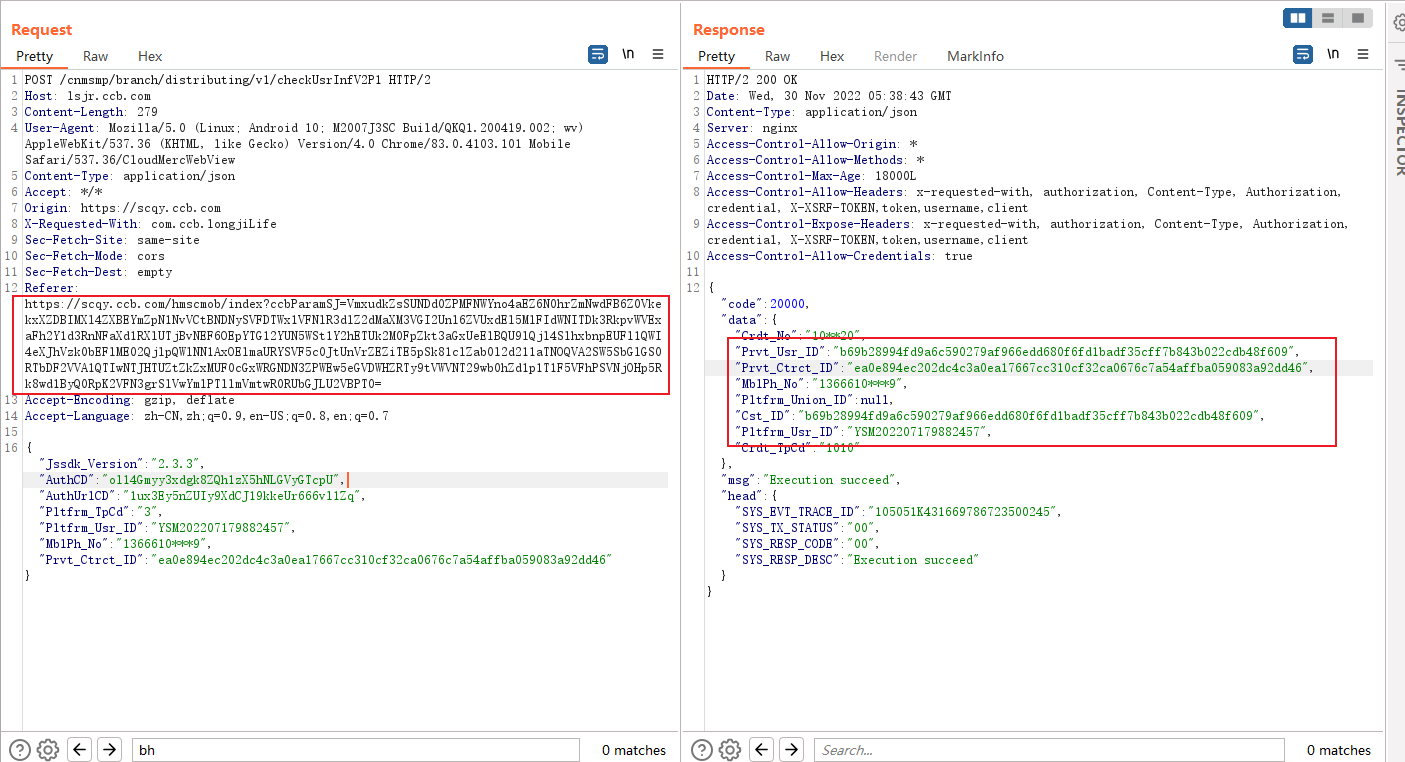Go to next match in Response search

791,749
